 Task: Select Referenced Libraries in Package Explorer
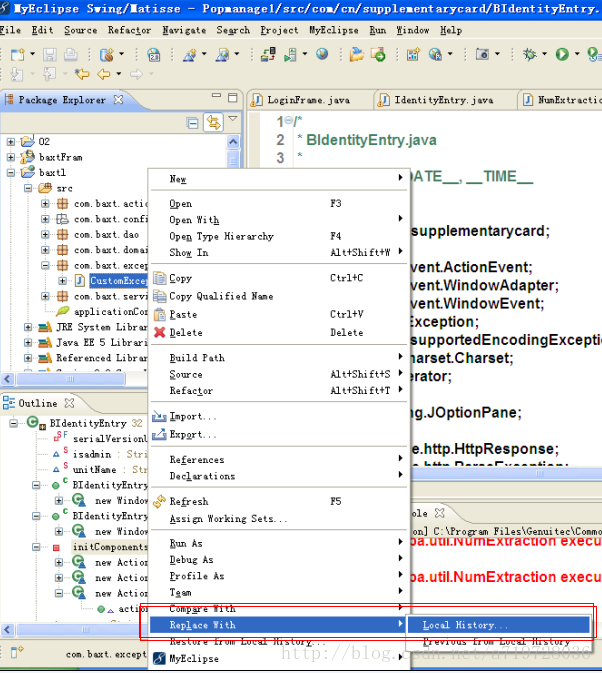click(101, 358)
